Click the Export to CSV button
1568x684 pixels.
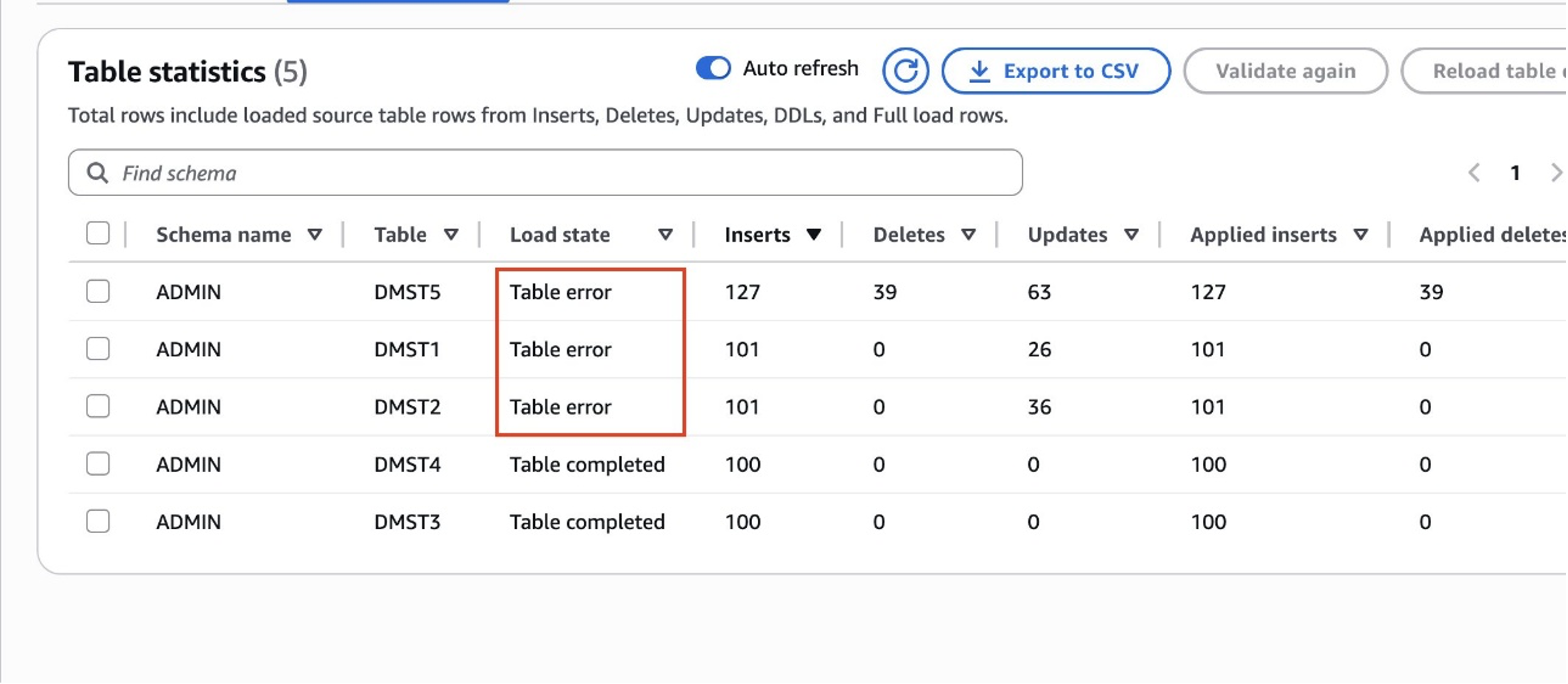click(x=1055, y=71)
